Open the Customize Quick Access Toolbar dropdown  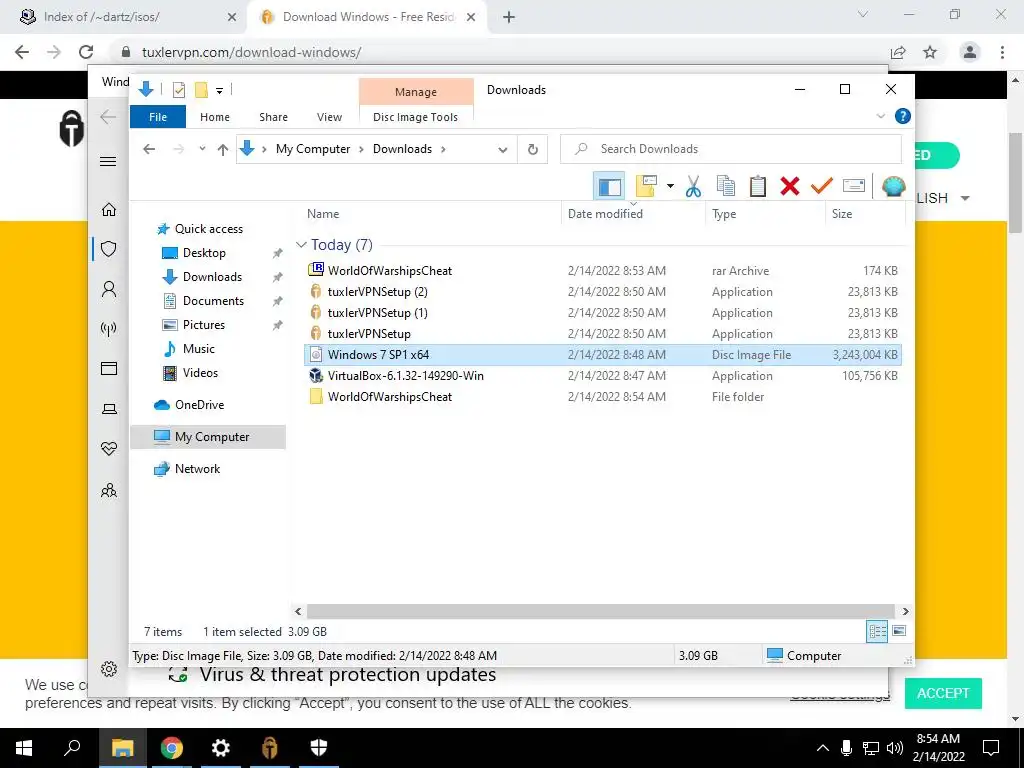(219, 91)
